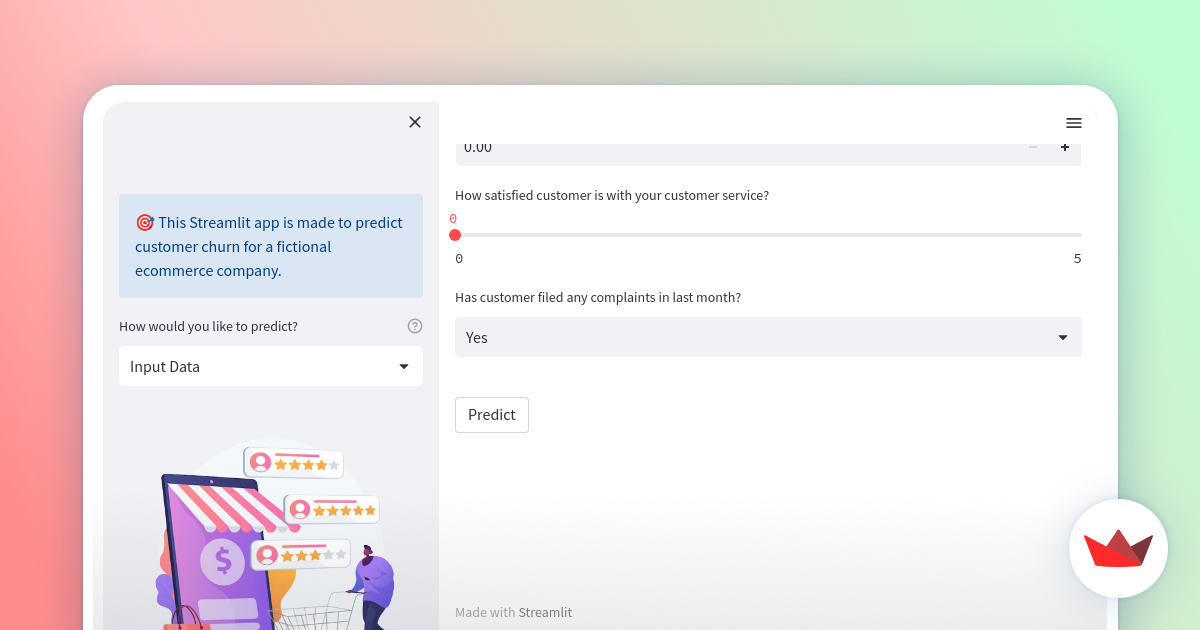Click the minus icon on the number input

point(1032,146)
